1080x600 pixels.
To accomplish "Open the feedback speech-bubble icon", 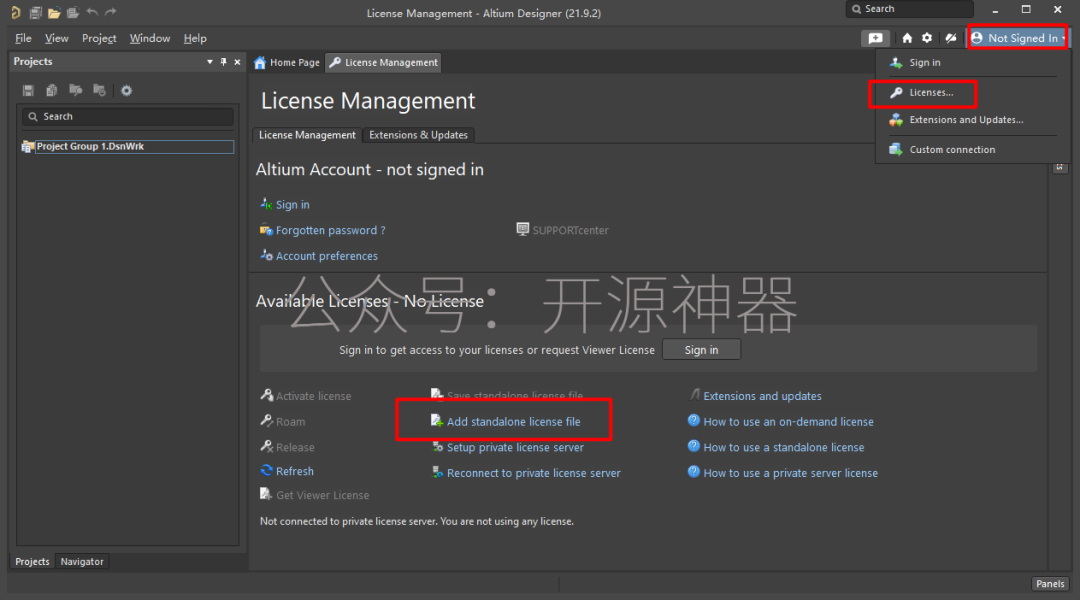I will (x=875, y=39).
